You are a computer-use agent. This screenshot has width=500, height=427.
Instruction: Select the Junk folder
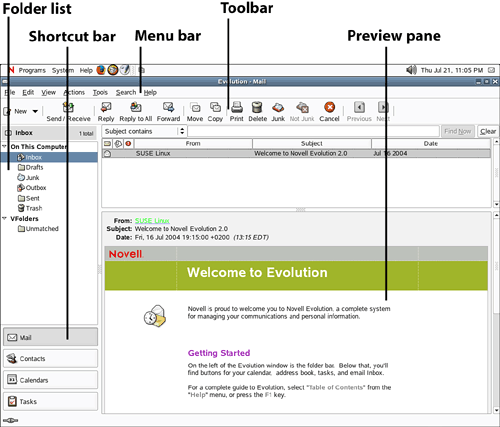pos(28,177)
